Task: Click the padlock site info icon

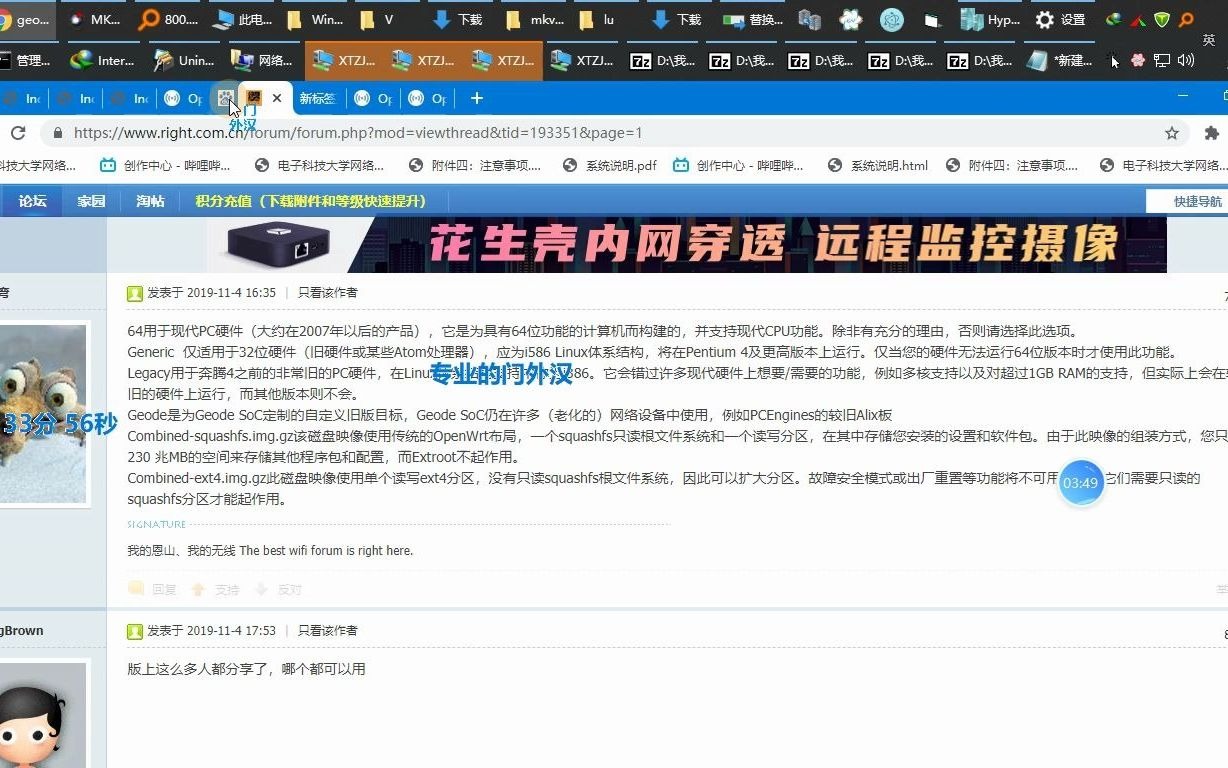Action: coord(58,133)
